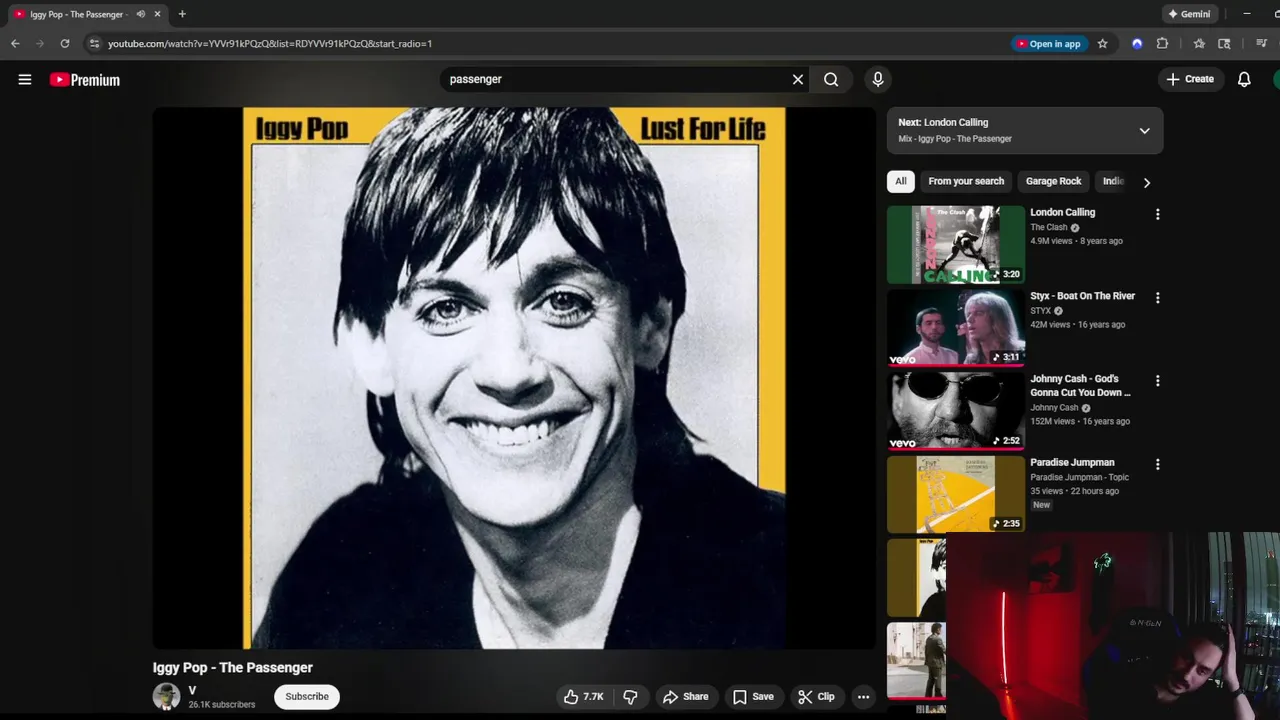Open Gemini in Chrome
Viewport: 1280px width, 720px height.
point(1189,14)
